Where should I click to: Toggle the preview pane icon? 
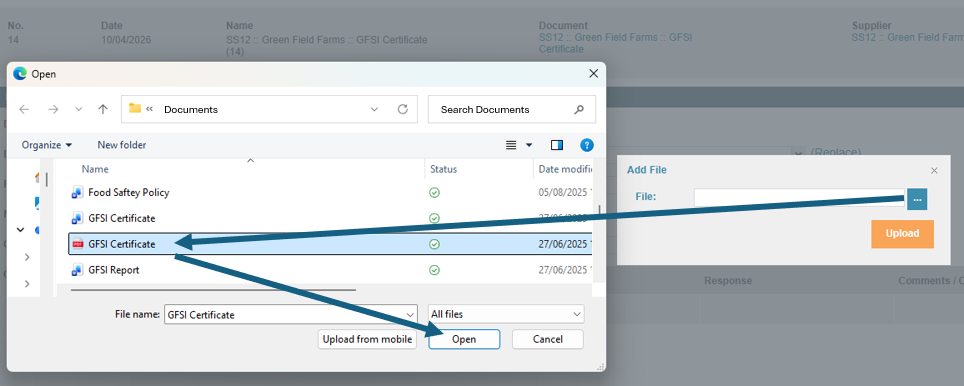pos(557,145)
